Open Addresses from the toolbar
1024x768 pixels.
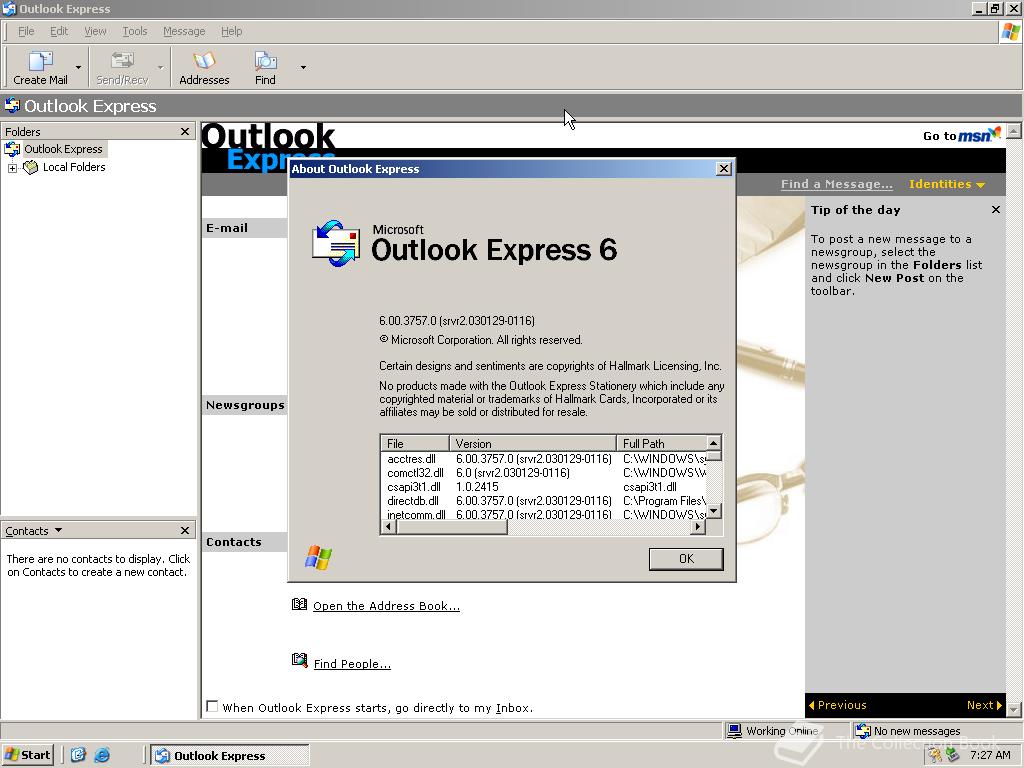click(x=204, y=67)
